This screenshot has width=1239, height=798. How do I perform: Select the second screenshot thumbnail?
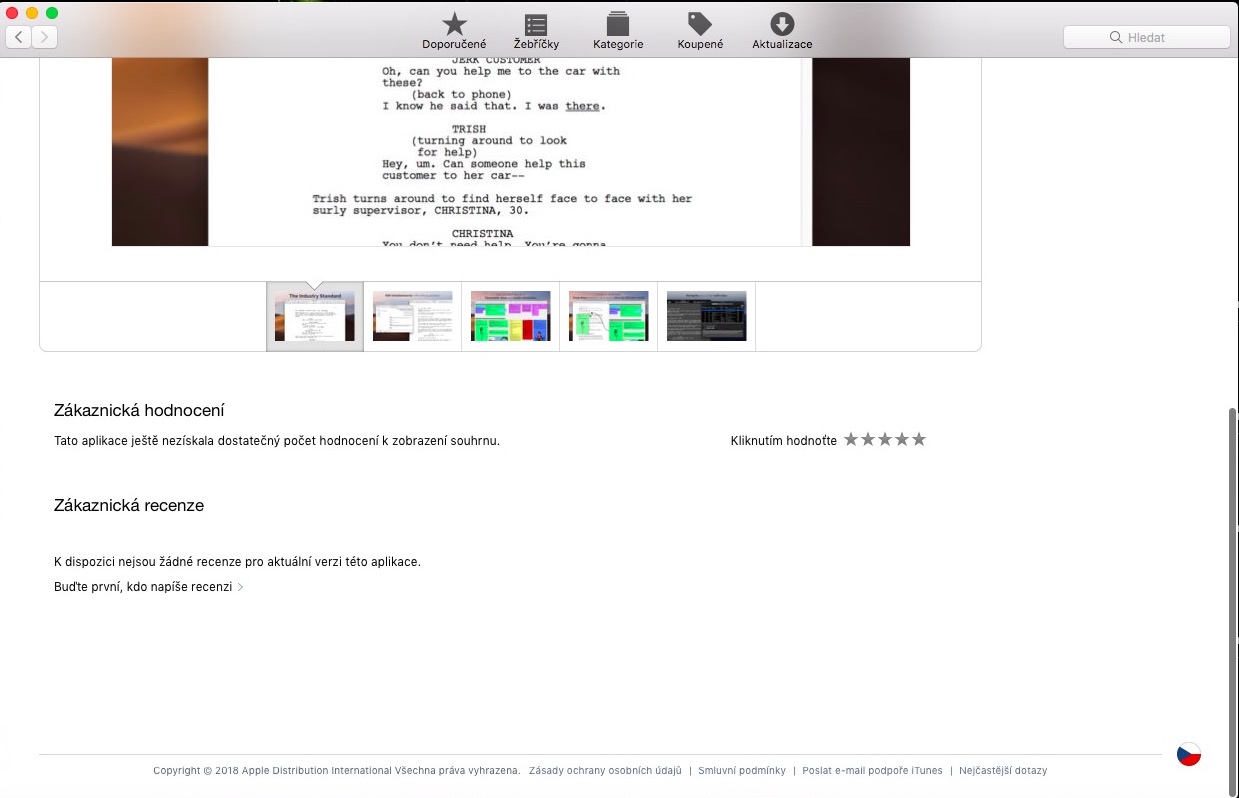[x=412, y=315]
